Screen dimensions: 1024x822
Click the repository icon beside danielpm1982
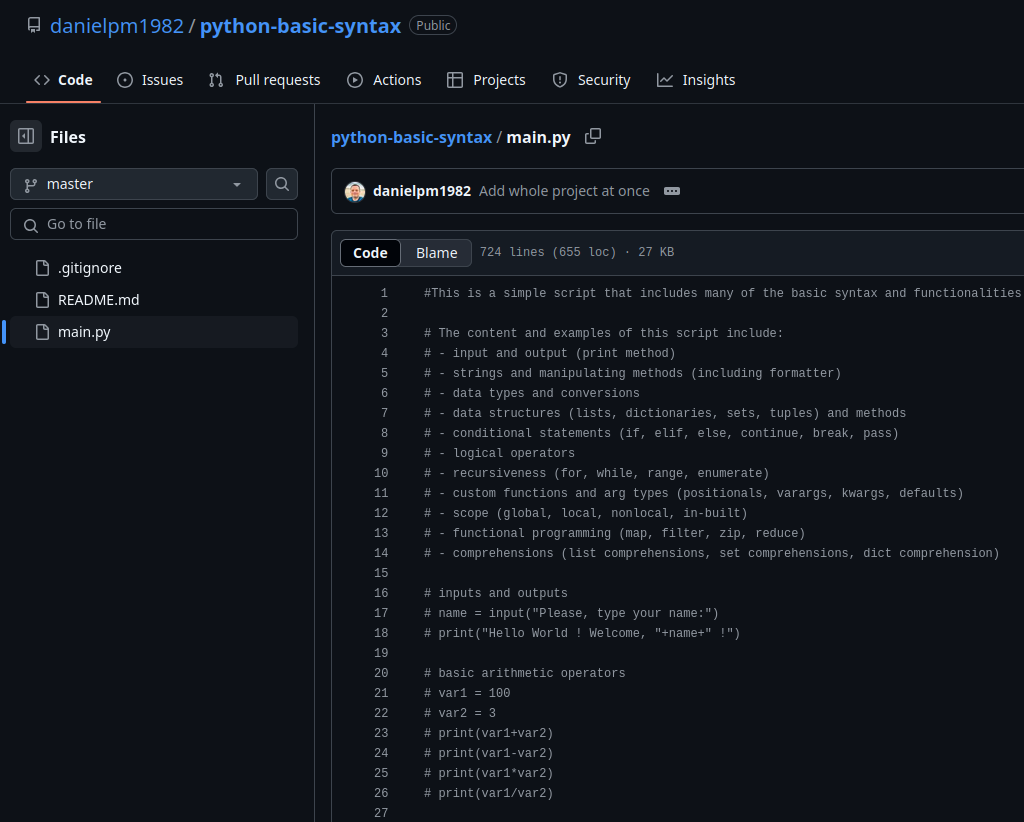tap(34, 25)
